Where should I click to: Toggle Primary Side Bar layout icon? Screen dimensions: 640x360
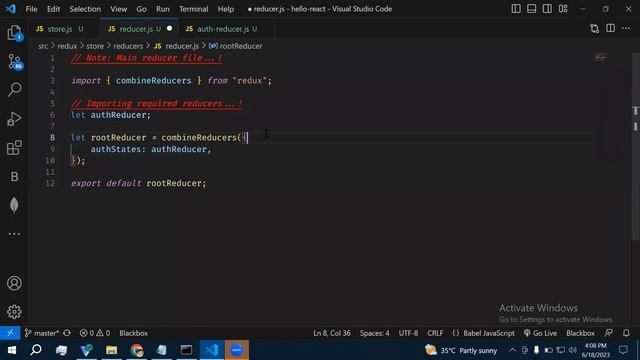point(516,9)
